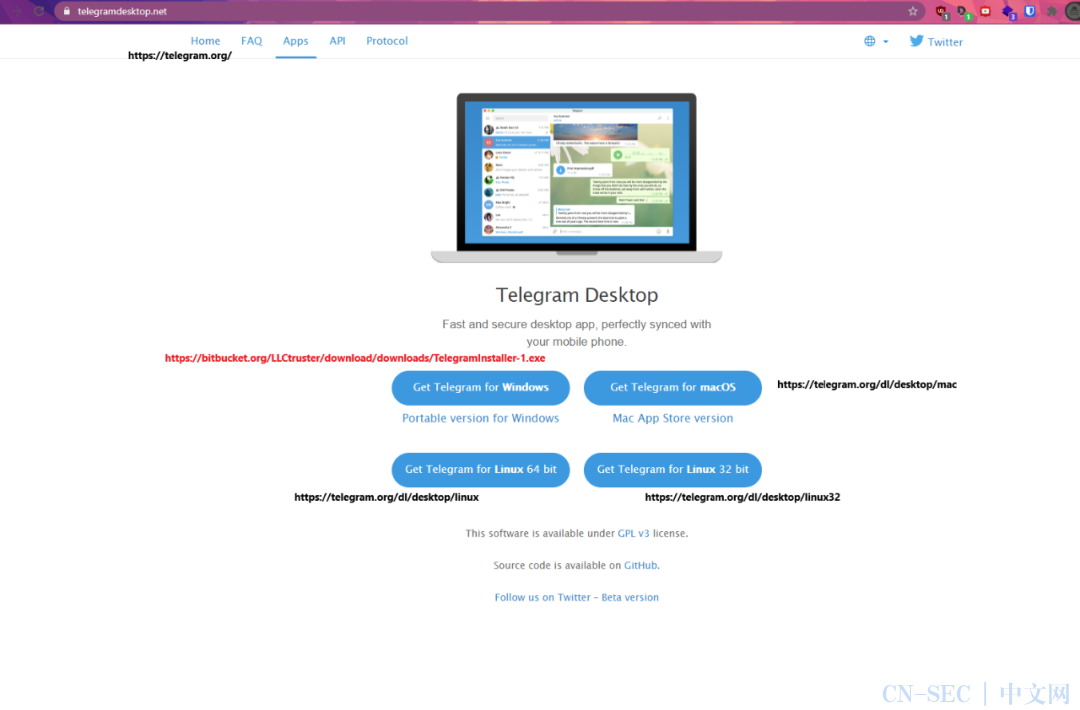Open the Beta version link
The height and width of the screenshot is (710, 1080).
coord(630,597)
